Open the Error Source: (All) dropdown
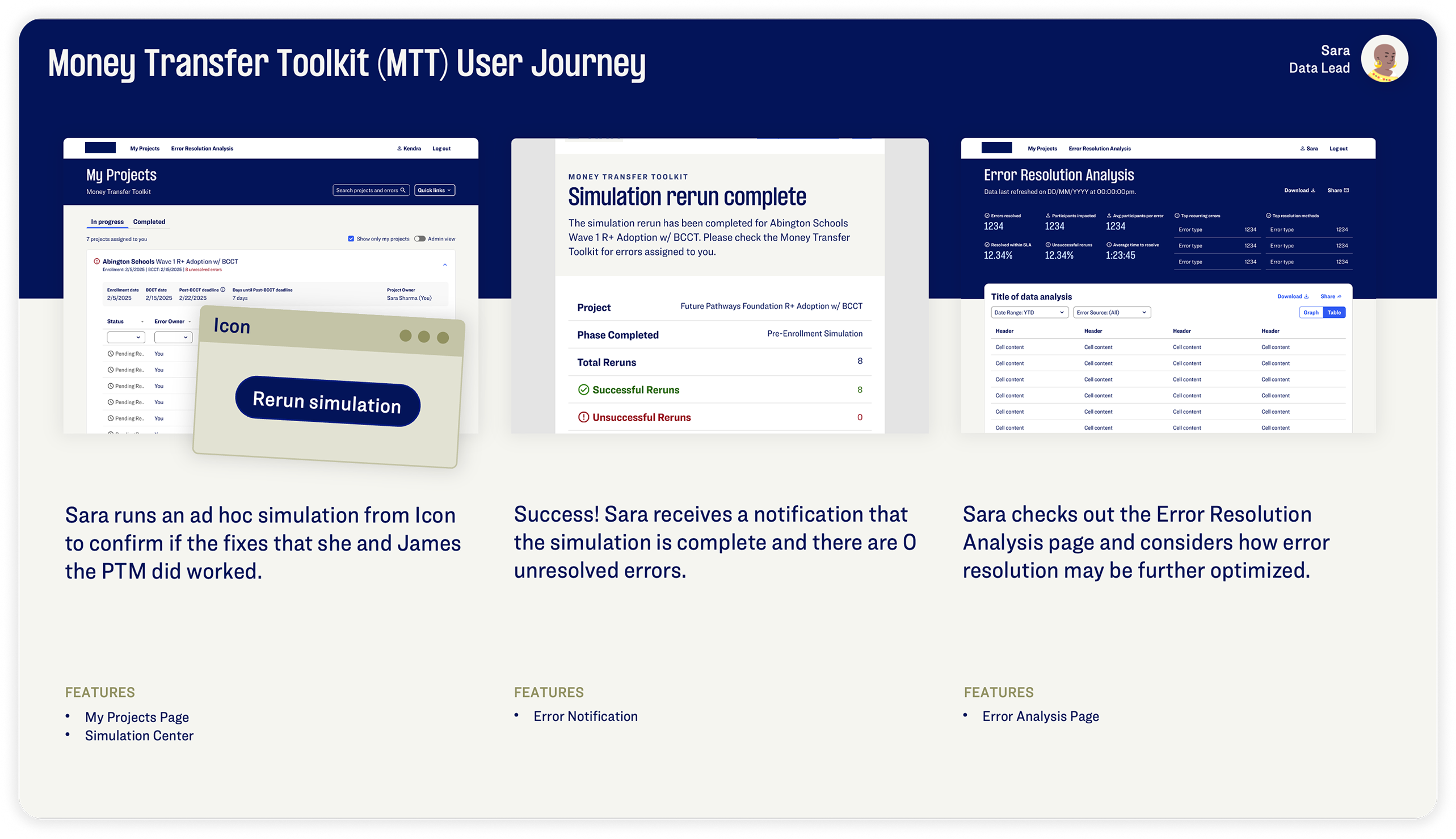 pyautogui.click(x=1112, y=312)
